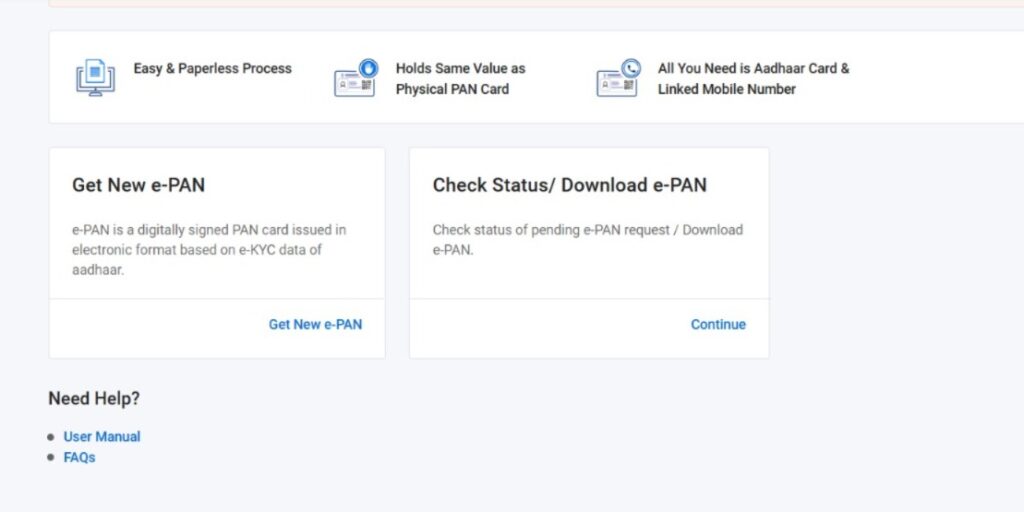Open the FAQs help link
This screenshot has height=512, width=1024.
[79, 458]
